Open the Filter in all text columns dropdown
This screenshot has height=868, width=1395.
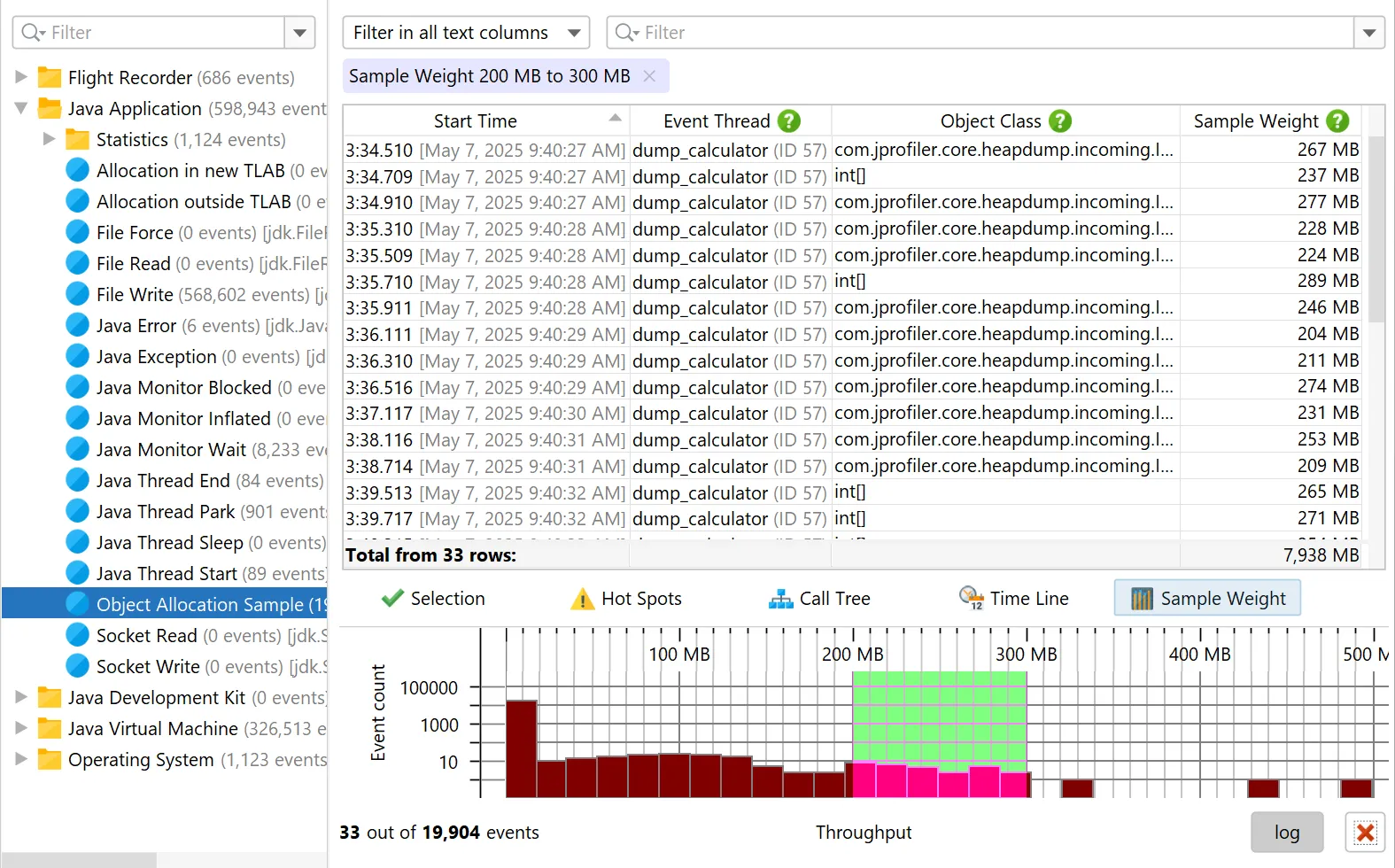(x=466, y=33)
